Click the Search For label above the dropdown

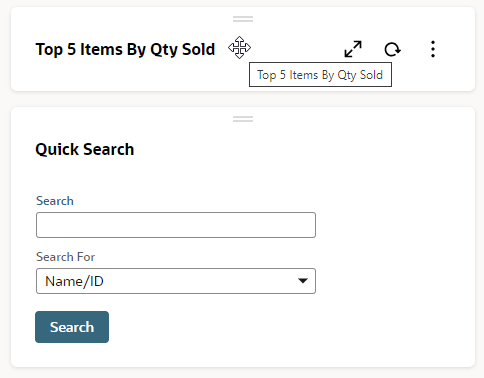[65, 257]
